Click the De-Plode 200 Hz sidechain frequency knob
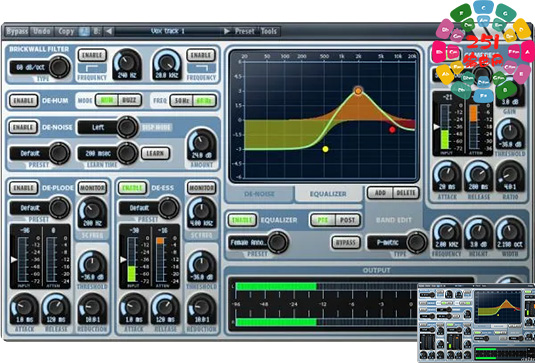This screenshot has height=363, width=535. (x=92, y=214)
